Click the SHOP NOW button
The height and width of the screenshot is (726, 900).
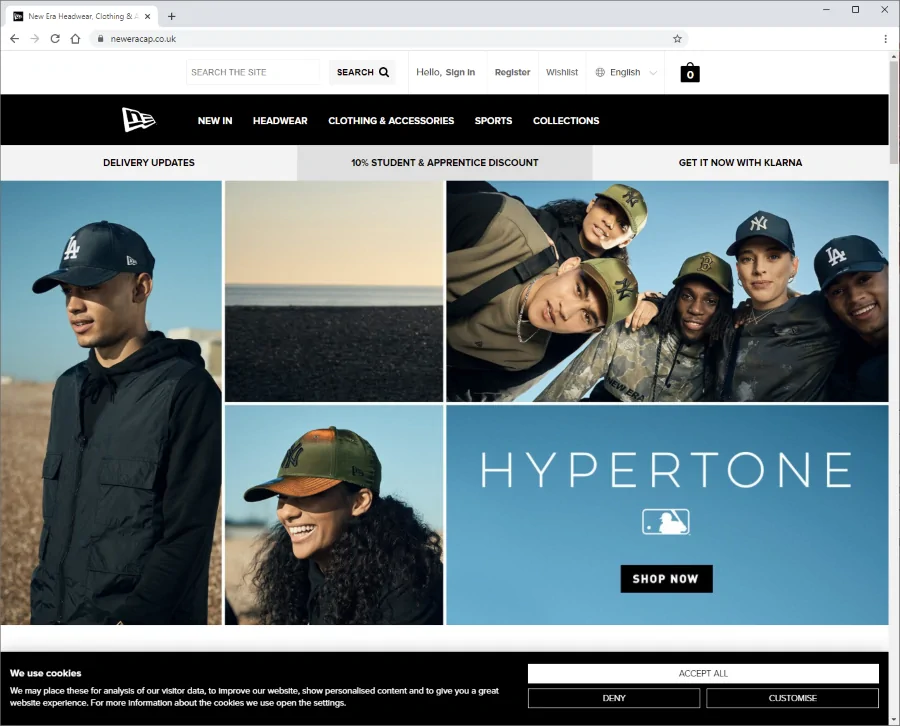point(666,579)
